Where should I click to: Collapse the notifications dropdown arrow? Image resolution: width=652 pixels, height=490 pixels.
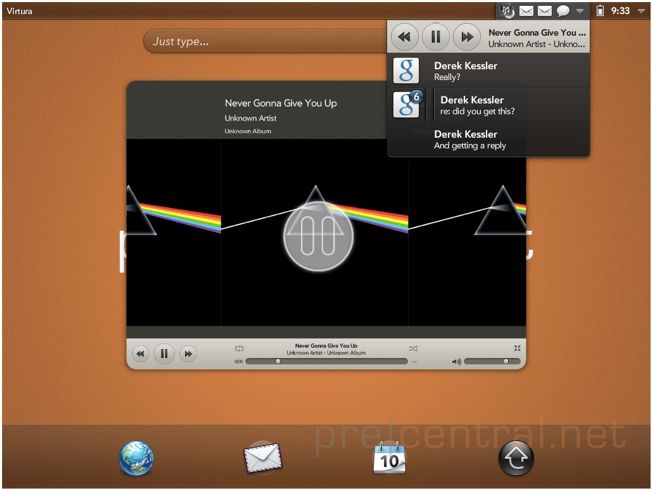pyautogui.click(x=580, y=11)
